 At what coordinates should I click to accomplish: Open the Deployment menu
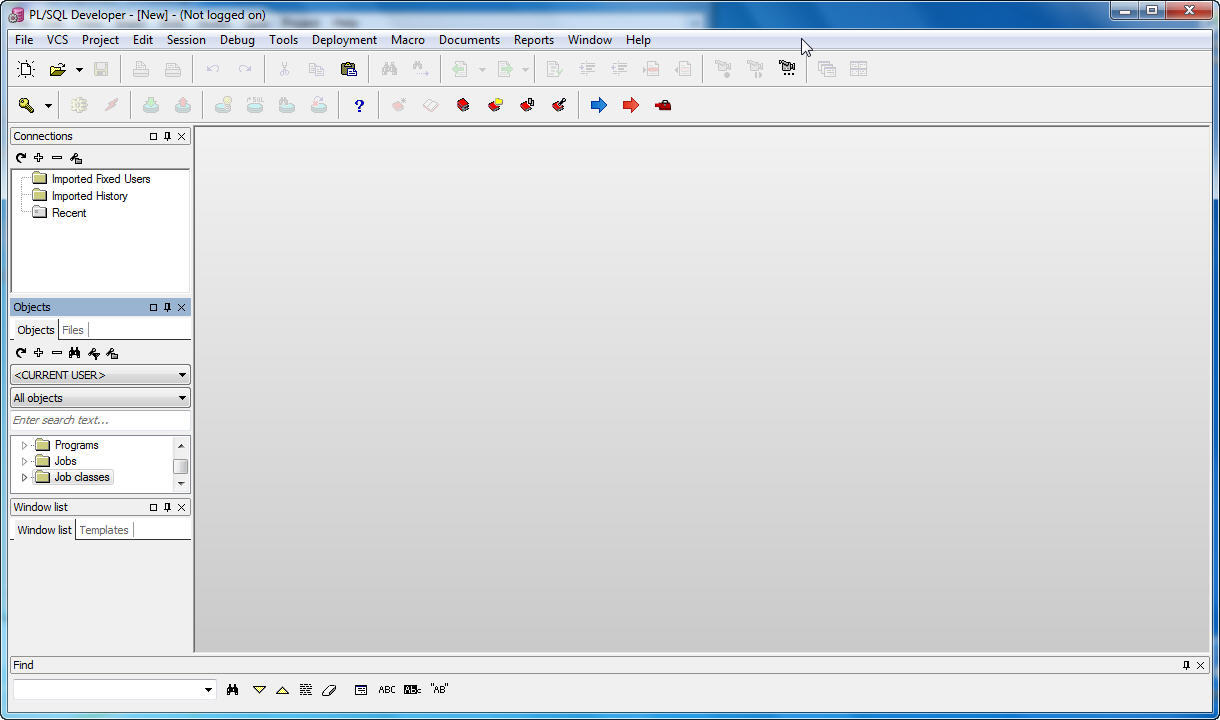(344, 40)
